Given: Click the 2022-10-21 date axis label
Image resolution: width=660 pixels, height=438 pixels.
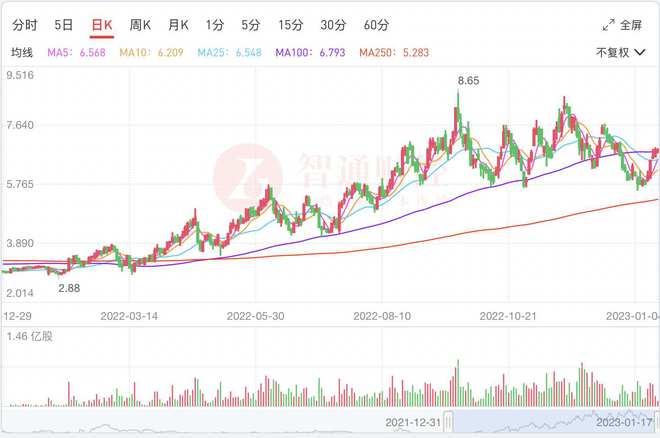Looking at the screenshot, I should coord(508,316).
